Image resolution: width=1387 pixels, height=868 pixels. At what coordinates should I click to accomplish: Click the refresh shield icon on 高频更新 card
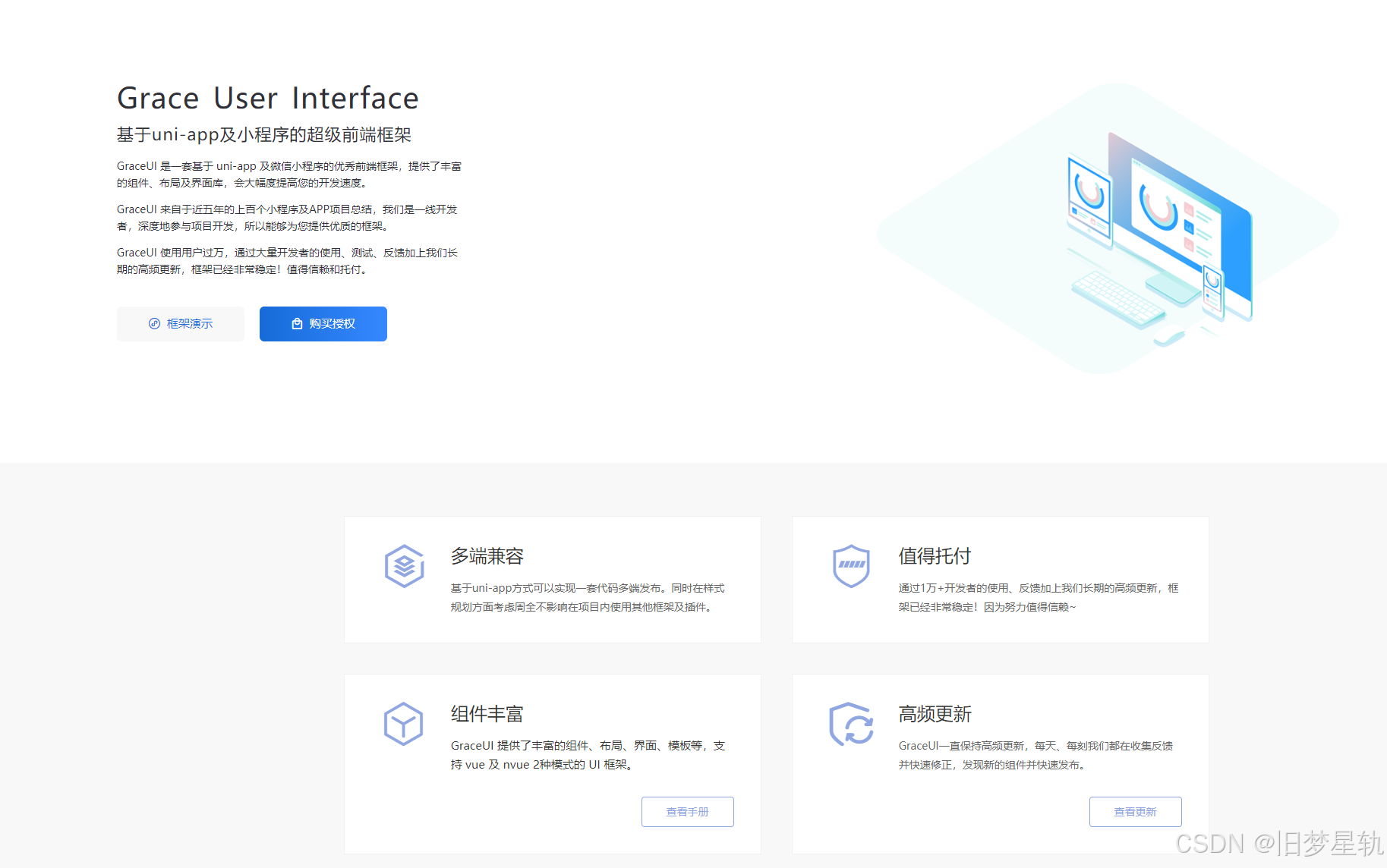[851, 723]
